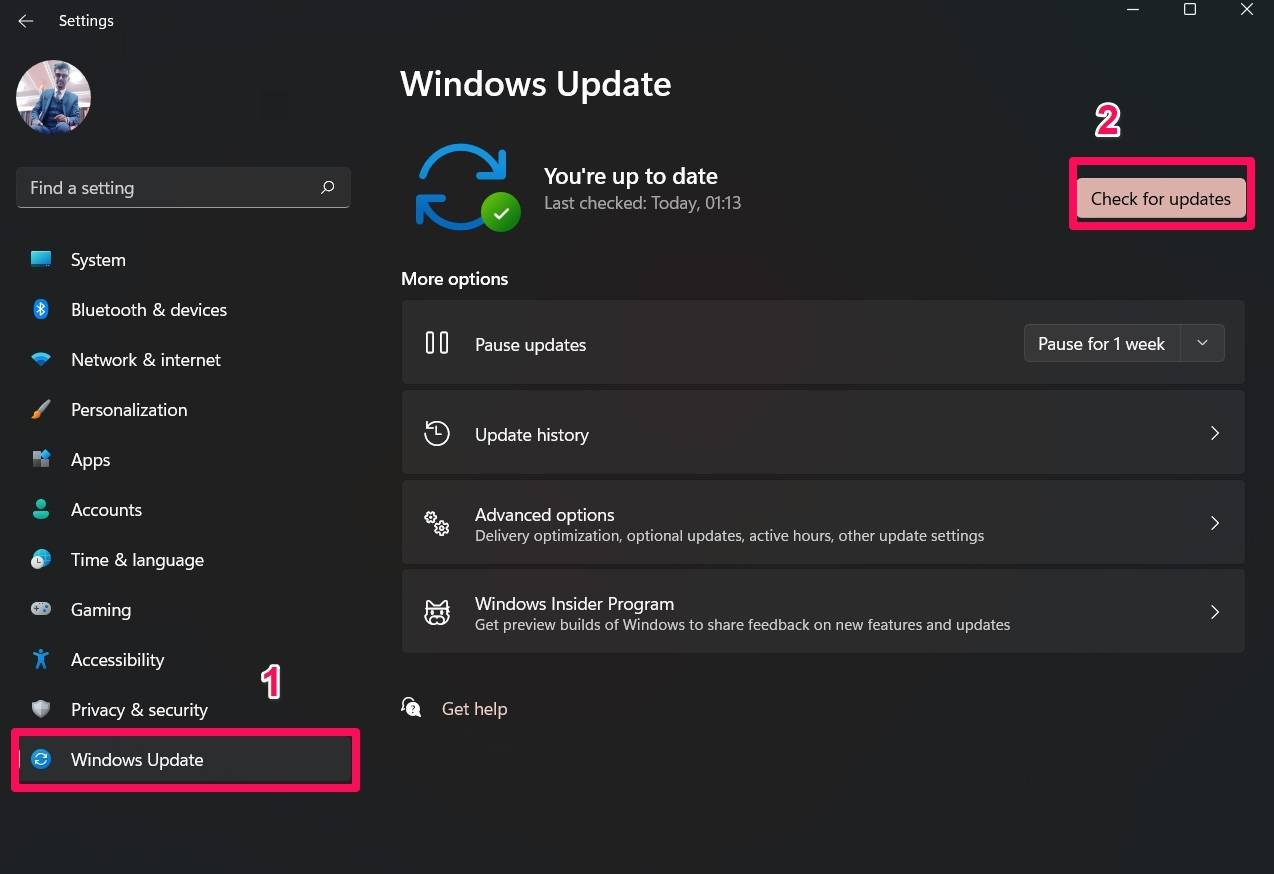Open Network & internet via Wi-Fi icon

41,360
